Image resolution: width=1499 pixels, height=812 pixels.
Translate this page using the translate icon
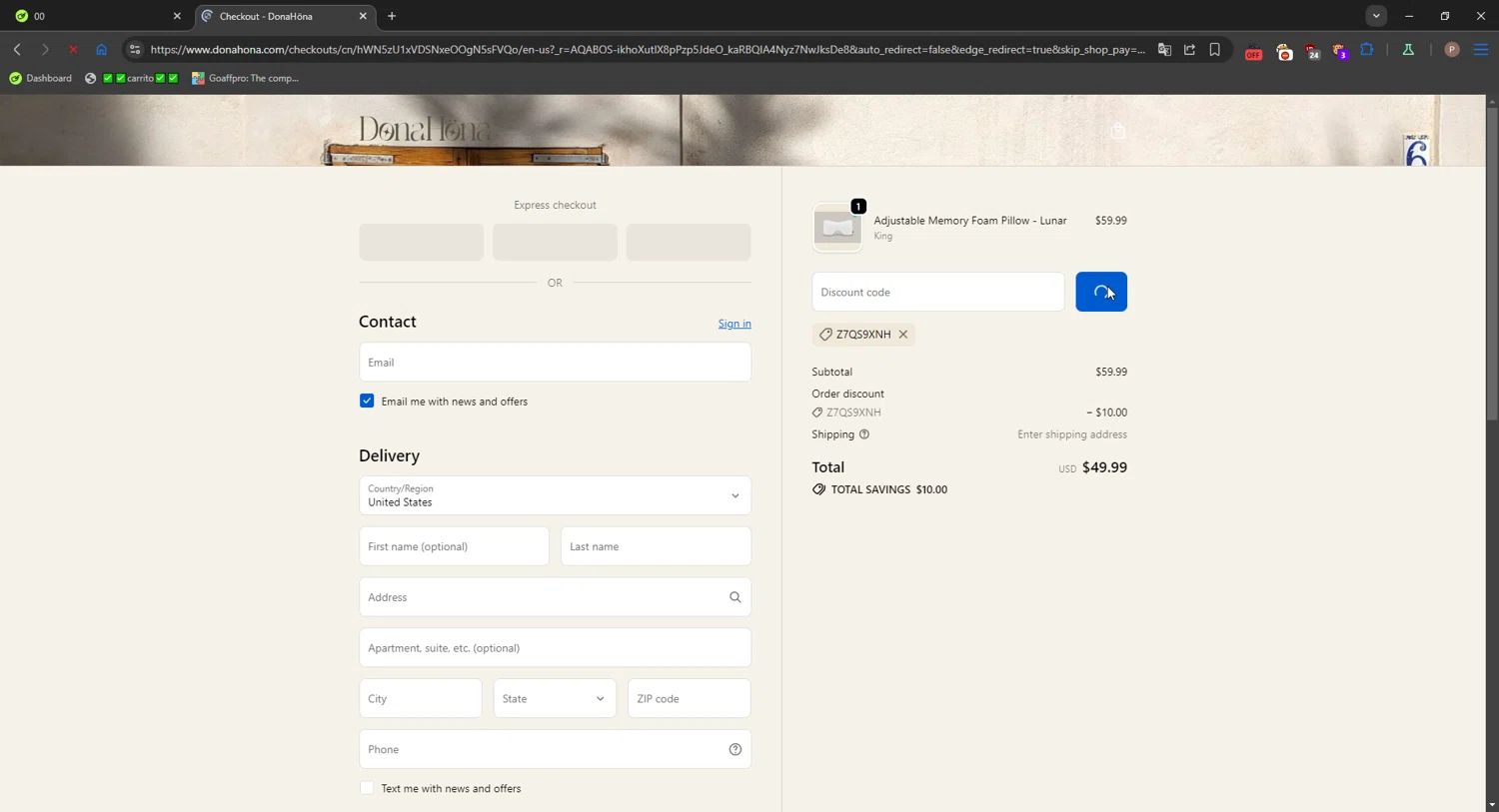coord(1164,49)
